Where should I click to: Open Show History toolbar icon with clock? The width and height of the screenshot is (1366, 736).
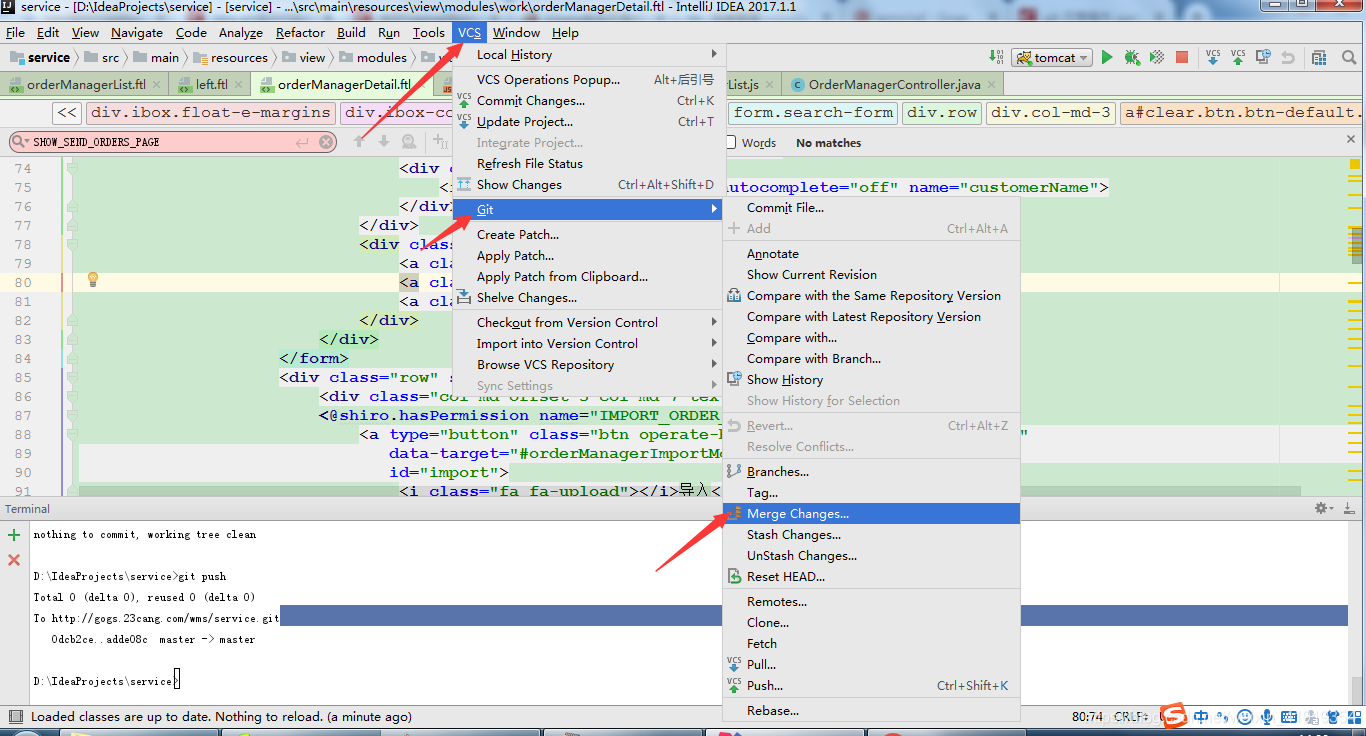[1264, 58]
